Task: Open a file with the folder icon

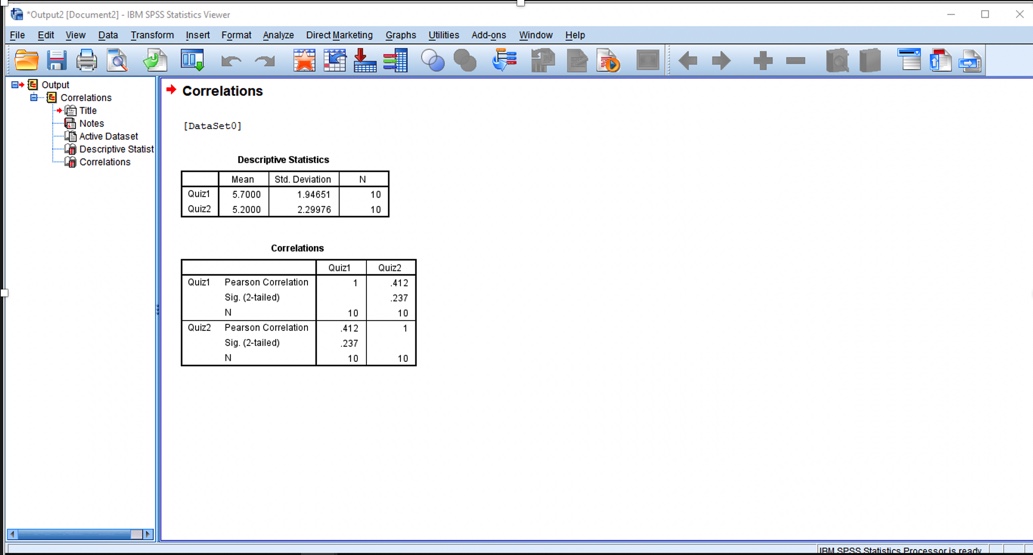Action: coord(26,61)
